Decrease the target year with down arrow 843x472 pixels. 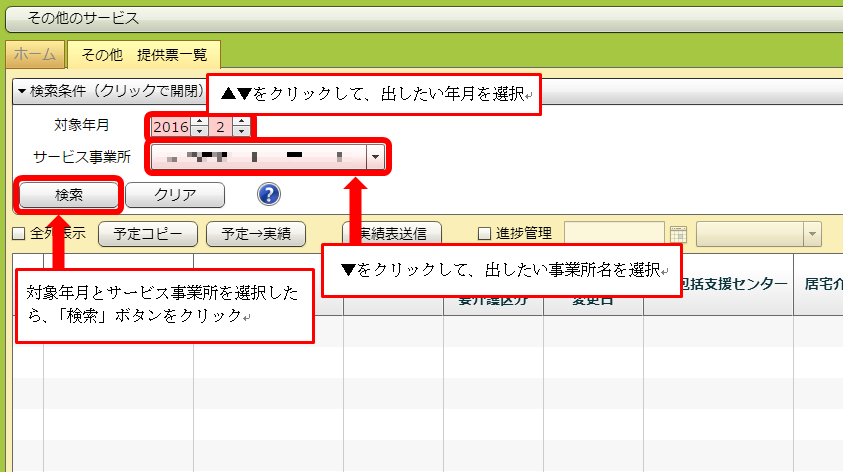click(198, 131)
